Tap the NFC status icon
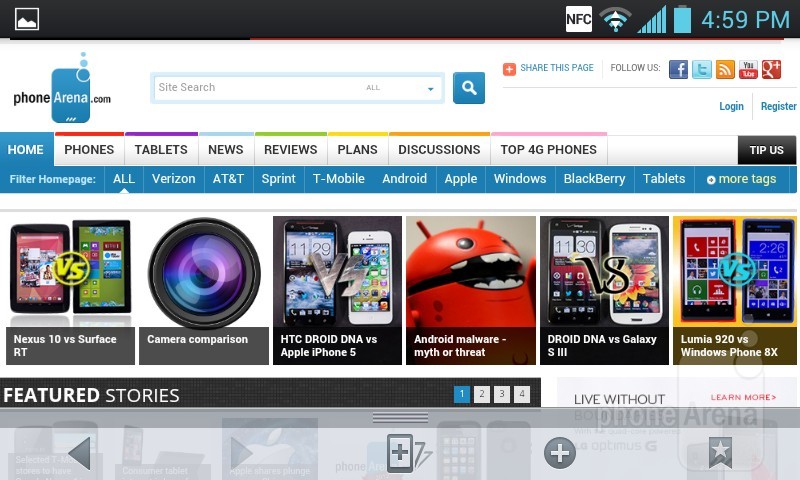 (579, 19)
